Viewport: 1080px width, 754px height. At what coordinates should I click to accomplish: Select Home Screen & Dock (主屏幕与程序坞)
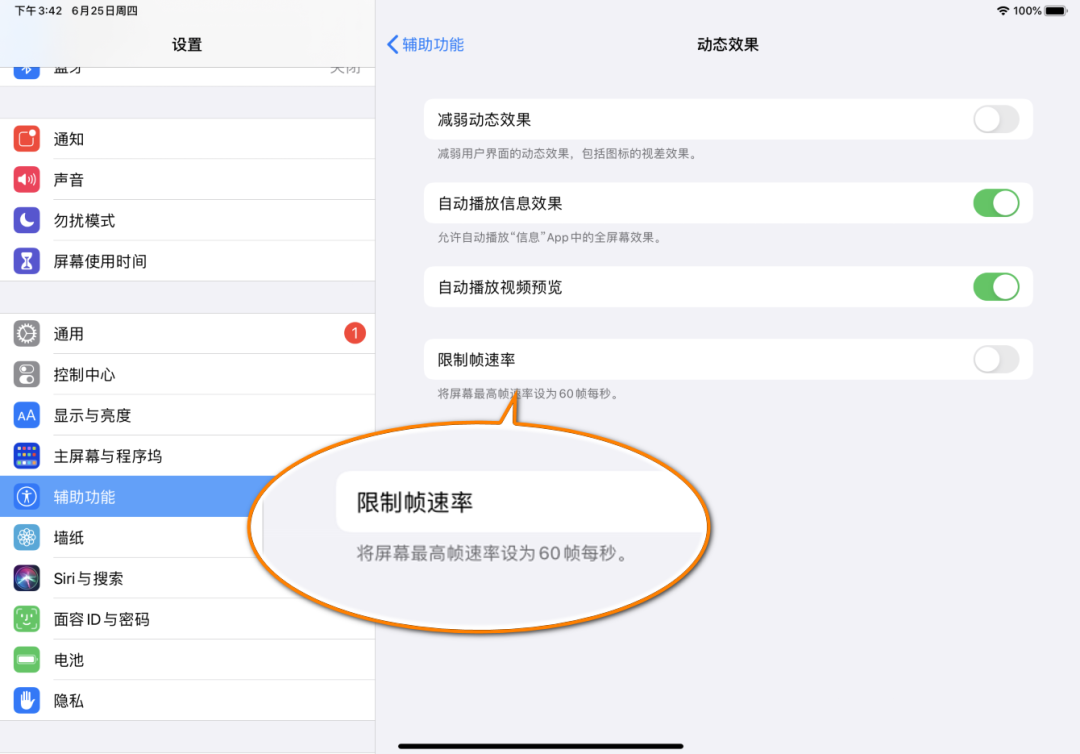(x=27, y=456)
